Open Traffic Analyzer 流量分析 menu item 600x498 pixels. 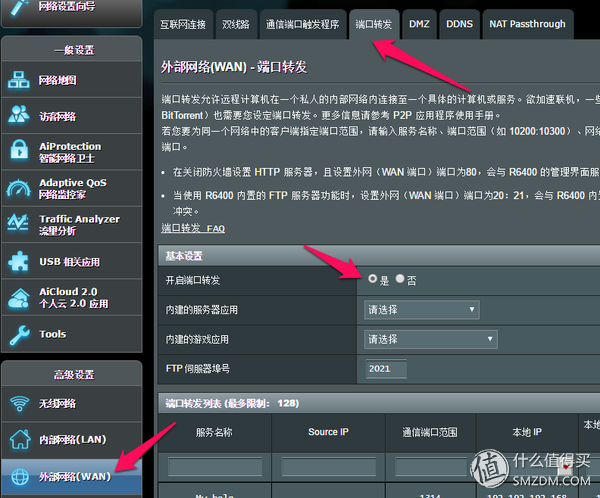[x=72, y=224]
